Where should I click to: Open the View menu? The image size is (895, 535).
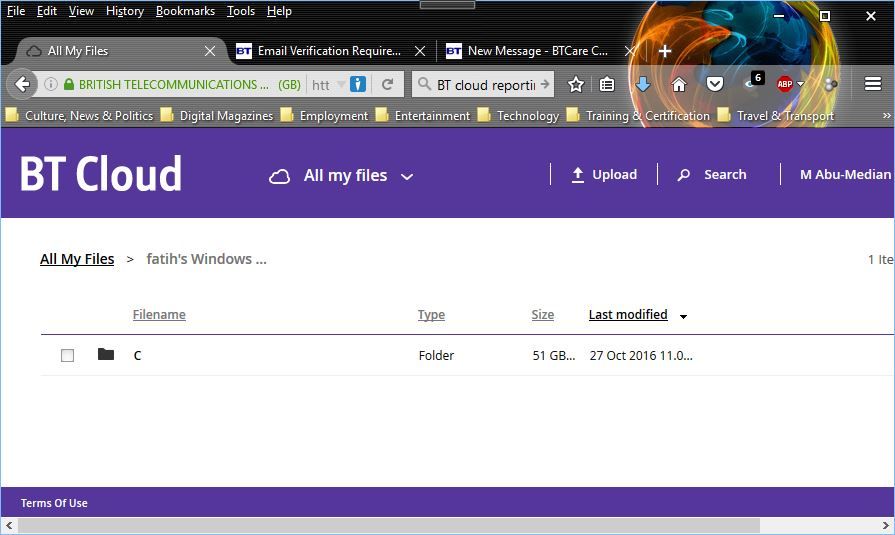(x=81, y=11)
